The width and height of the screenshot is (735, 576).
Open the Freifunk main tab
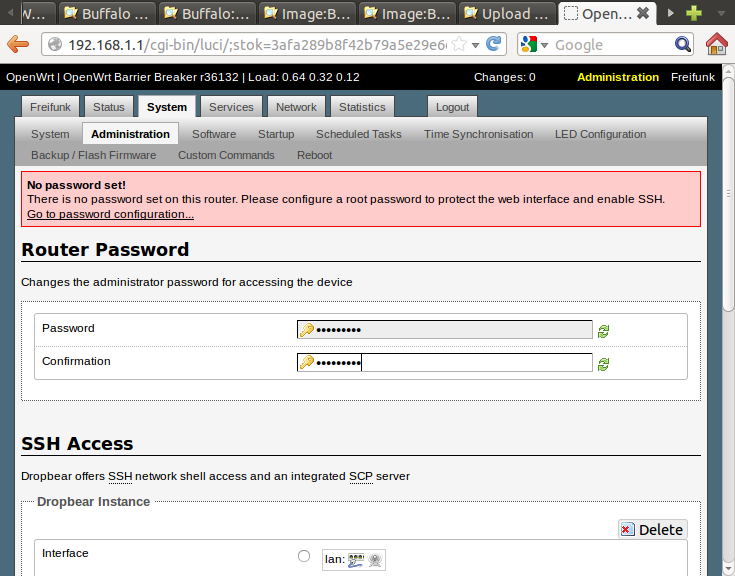click(x=50, y=107)
